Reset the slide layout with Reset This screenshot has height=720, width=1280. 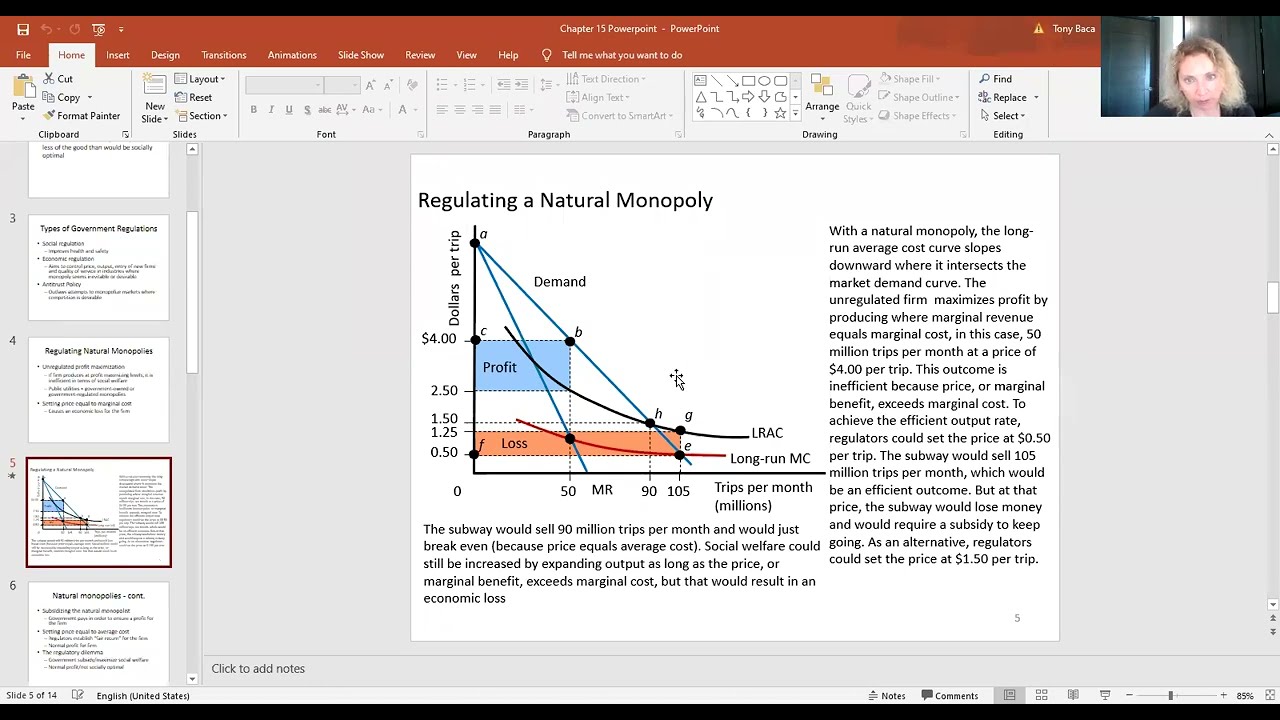click(194, 98)
